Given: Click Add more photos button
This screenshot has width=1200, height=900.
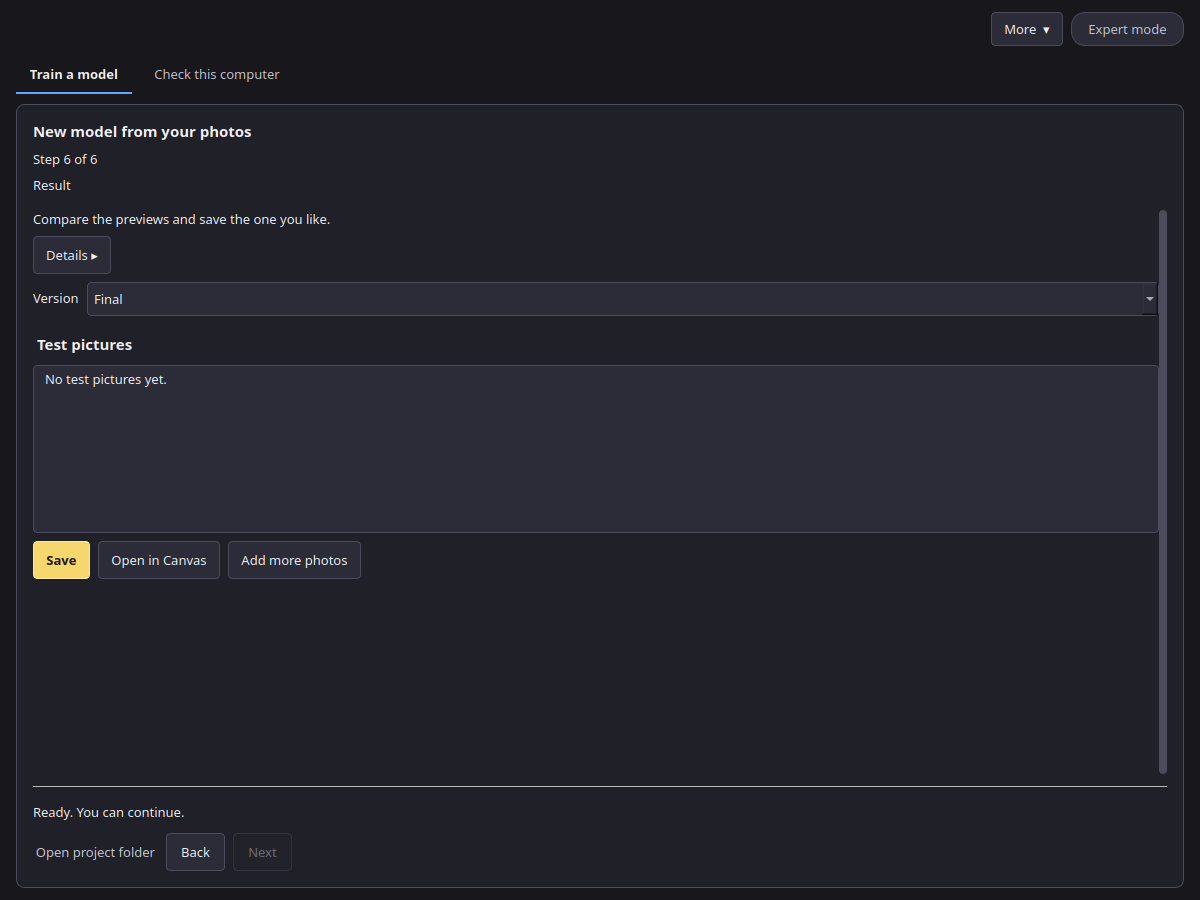Looking at the screenshot, I should click(x=294, y=560).
